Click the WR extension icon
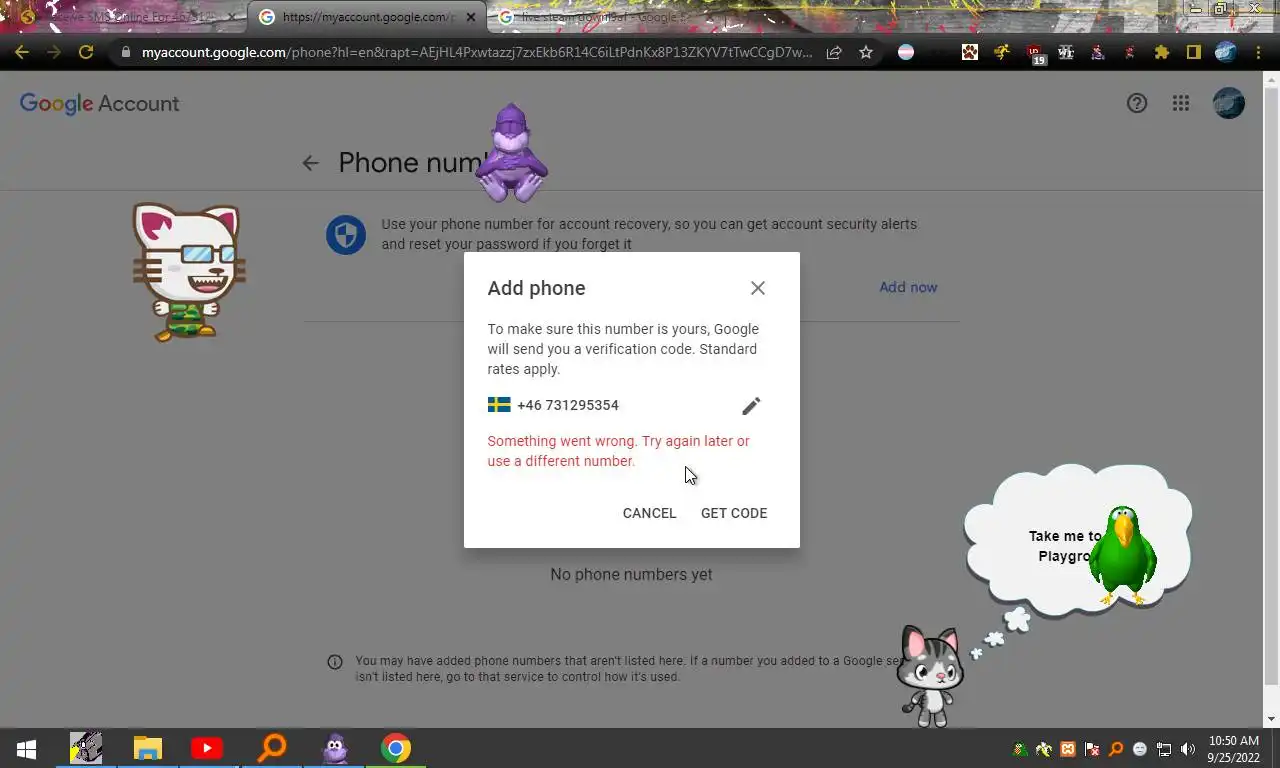 click(x=1066, y=52)
